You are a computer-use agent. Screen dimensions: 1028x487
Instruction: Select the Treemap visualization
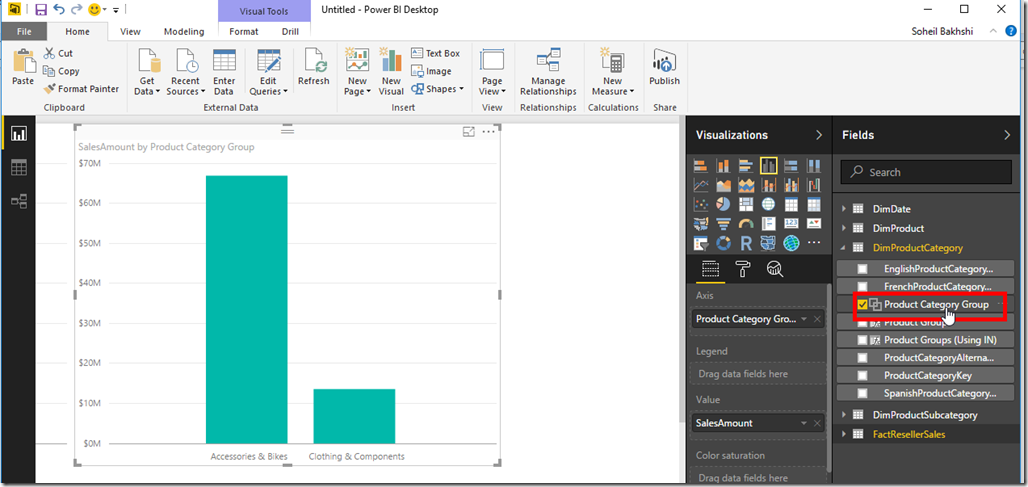pyautogui.click(x=746, y=205)
